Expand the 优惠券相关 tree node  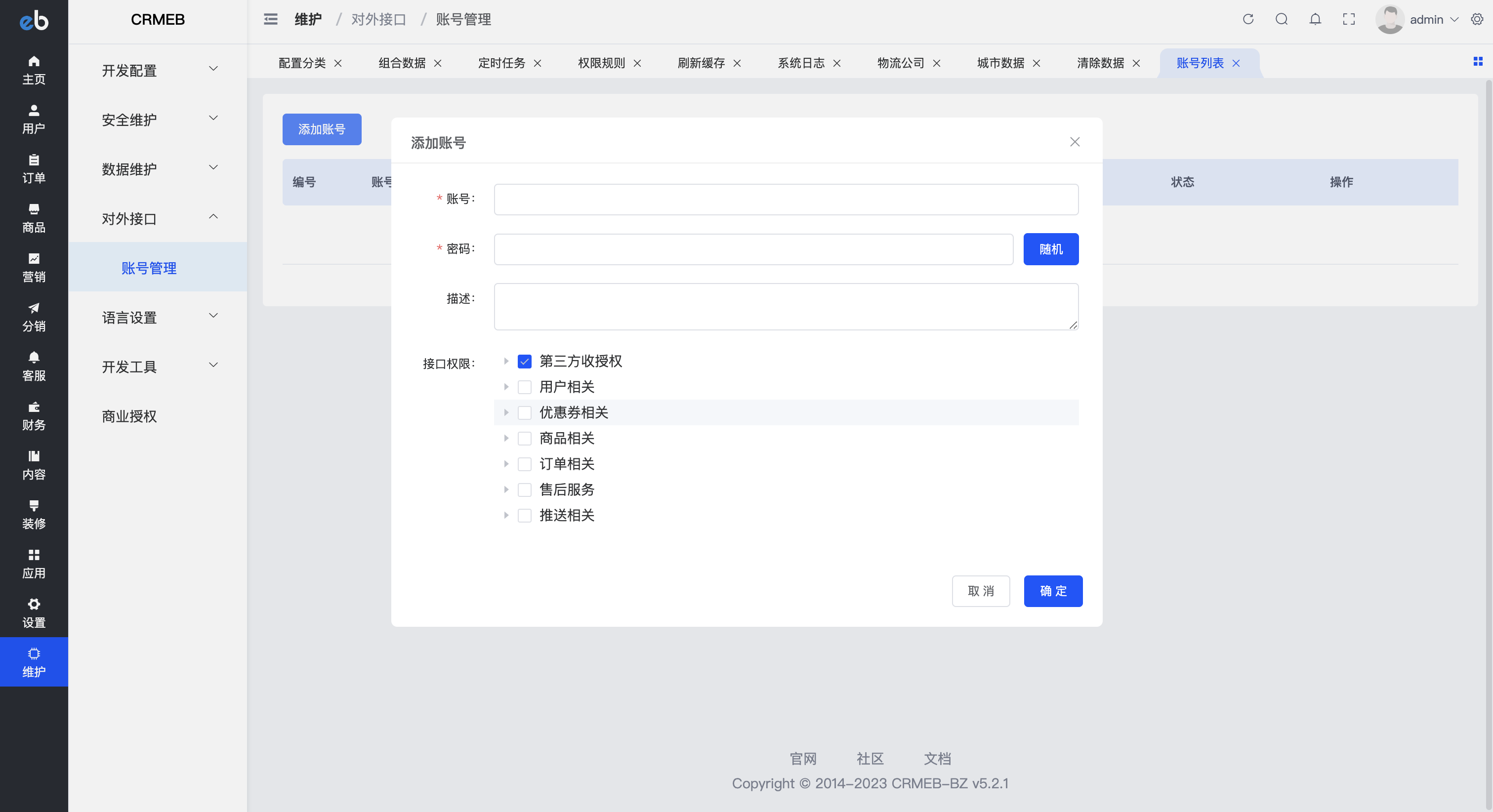(x=506, y=412)
